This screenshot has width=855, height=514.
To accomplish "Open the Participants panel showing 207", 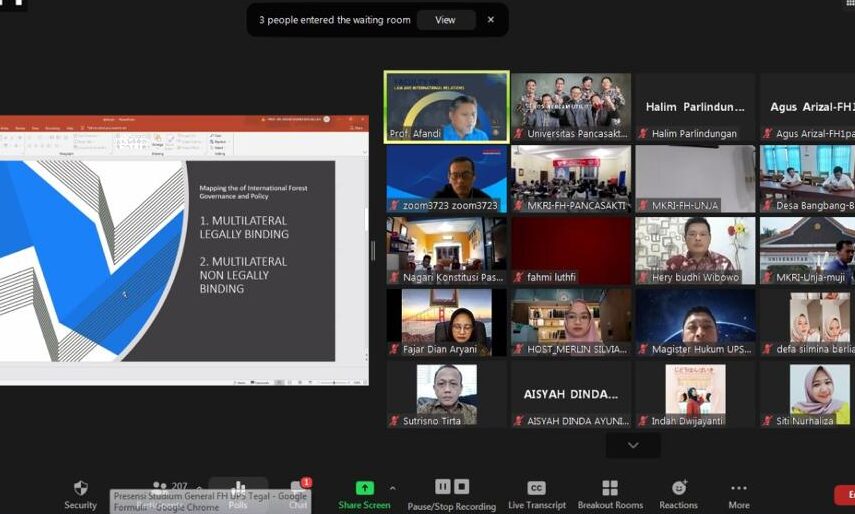I will click(x=171, y=486).
